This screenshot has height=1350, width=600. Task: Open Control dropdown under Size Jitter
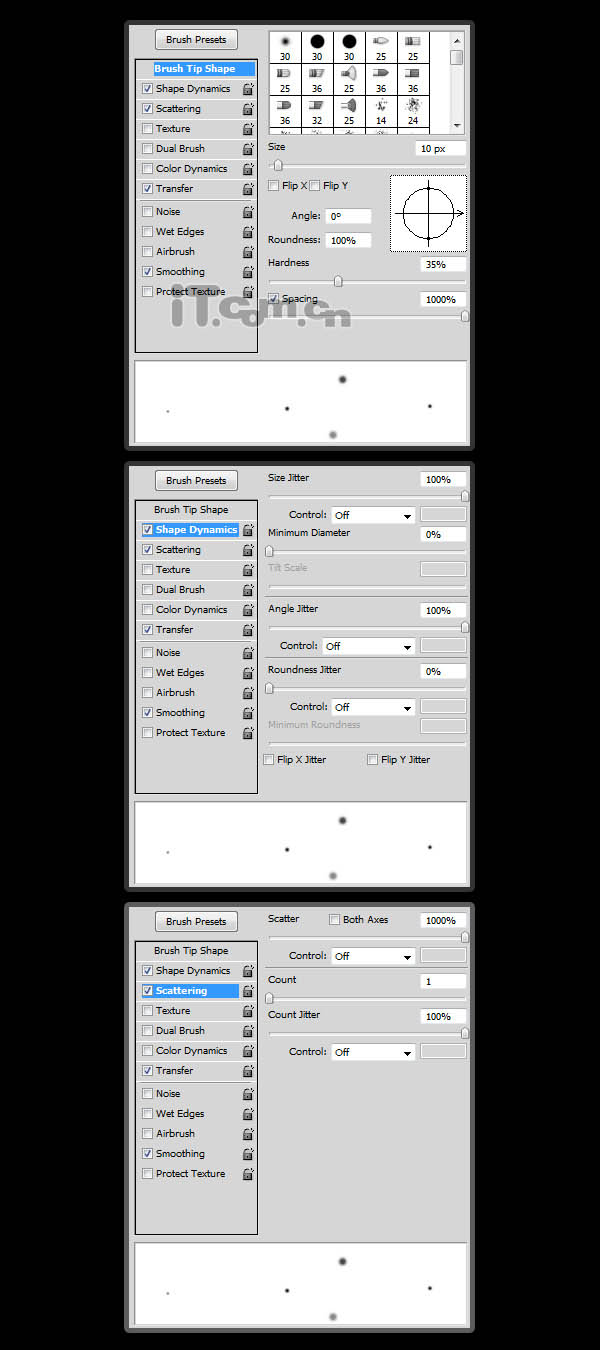point(372,516)
